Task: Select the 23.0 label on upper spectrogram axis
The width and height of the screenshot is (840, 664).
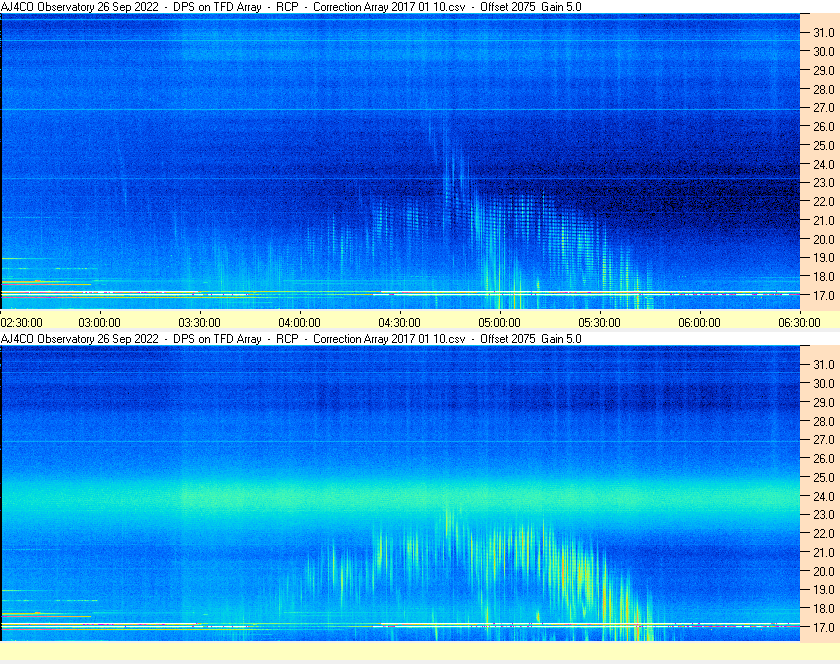Action: point(824,183)
